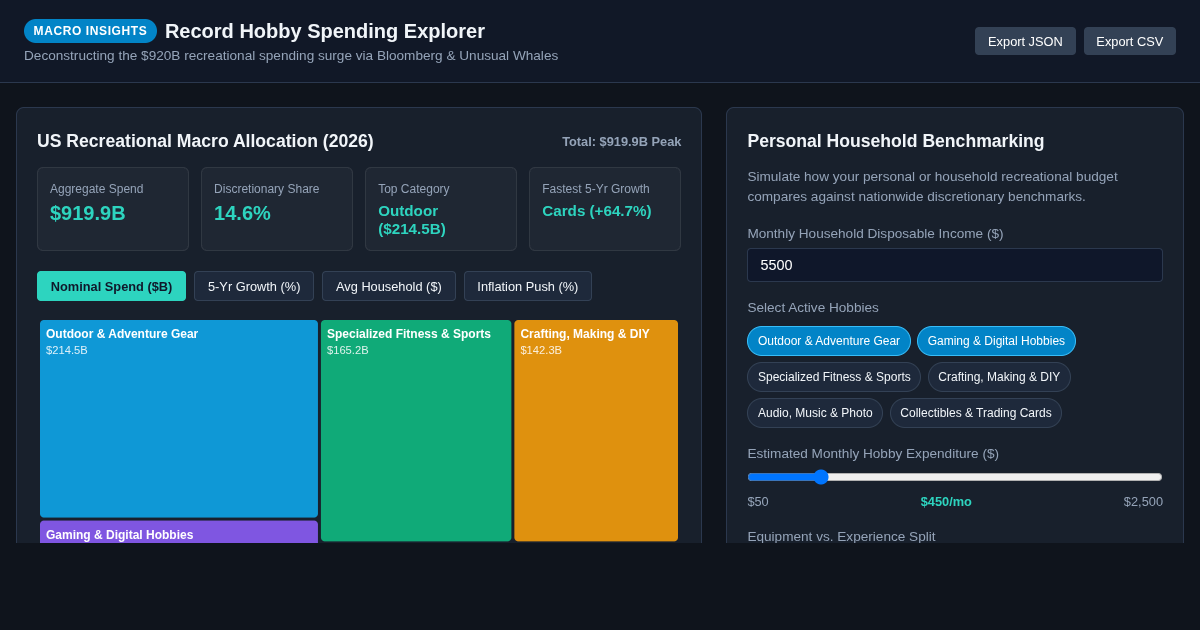
Task: Enable the Audio, Music & Photo chip
Action: 815,413
